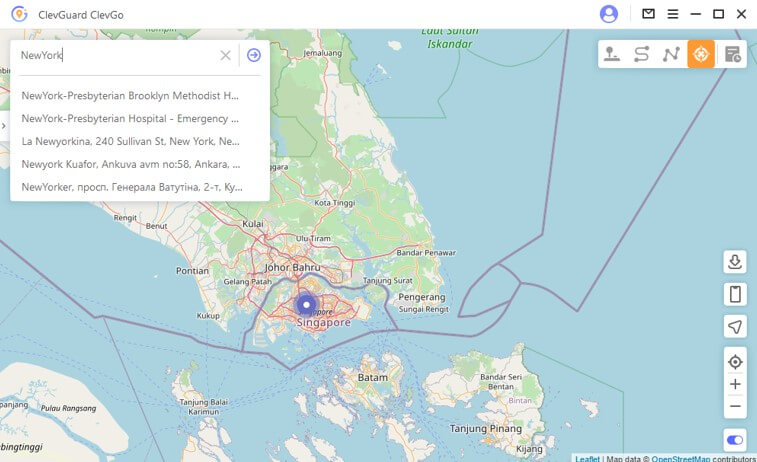Open the mail feedback icon
The width and height of the screenshot is (757, 462).
pos(648,14)
